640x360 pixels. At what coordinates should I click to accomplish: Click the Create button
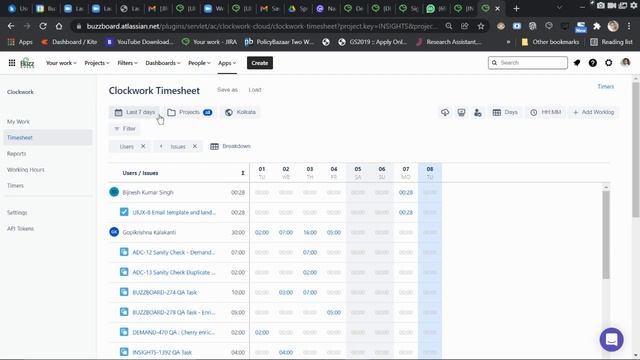pyautogui.click(x=260, y=63)
